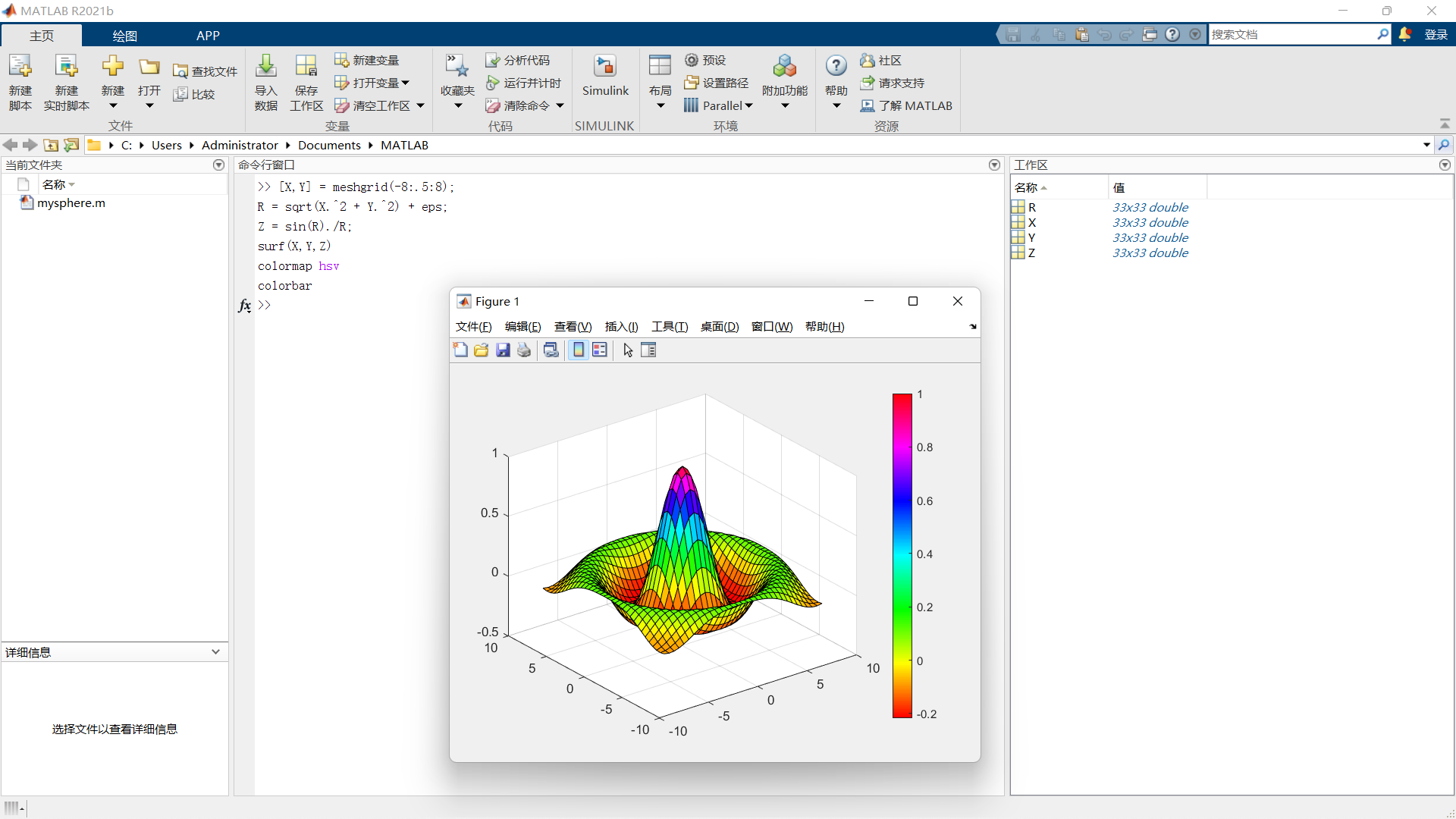1456x819 pixels.
Task: Click the Compare files button
Action: point(194,94)
